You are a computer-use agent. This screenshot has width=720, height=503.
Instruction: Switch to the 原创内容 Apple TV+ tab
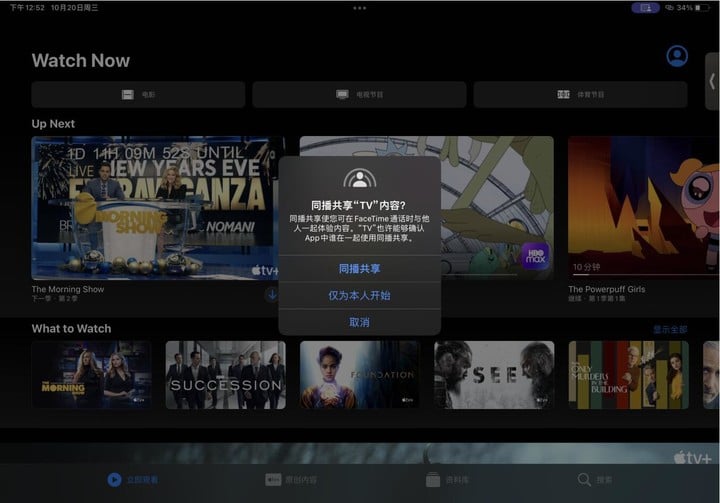[x=291, y=480]
